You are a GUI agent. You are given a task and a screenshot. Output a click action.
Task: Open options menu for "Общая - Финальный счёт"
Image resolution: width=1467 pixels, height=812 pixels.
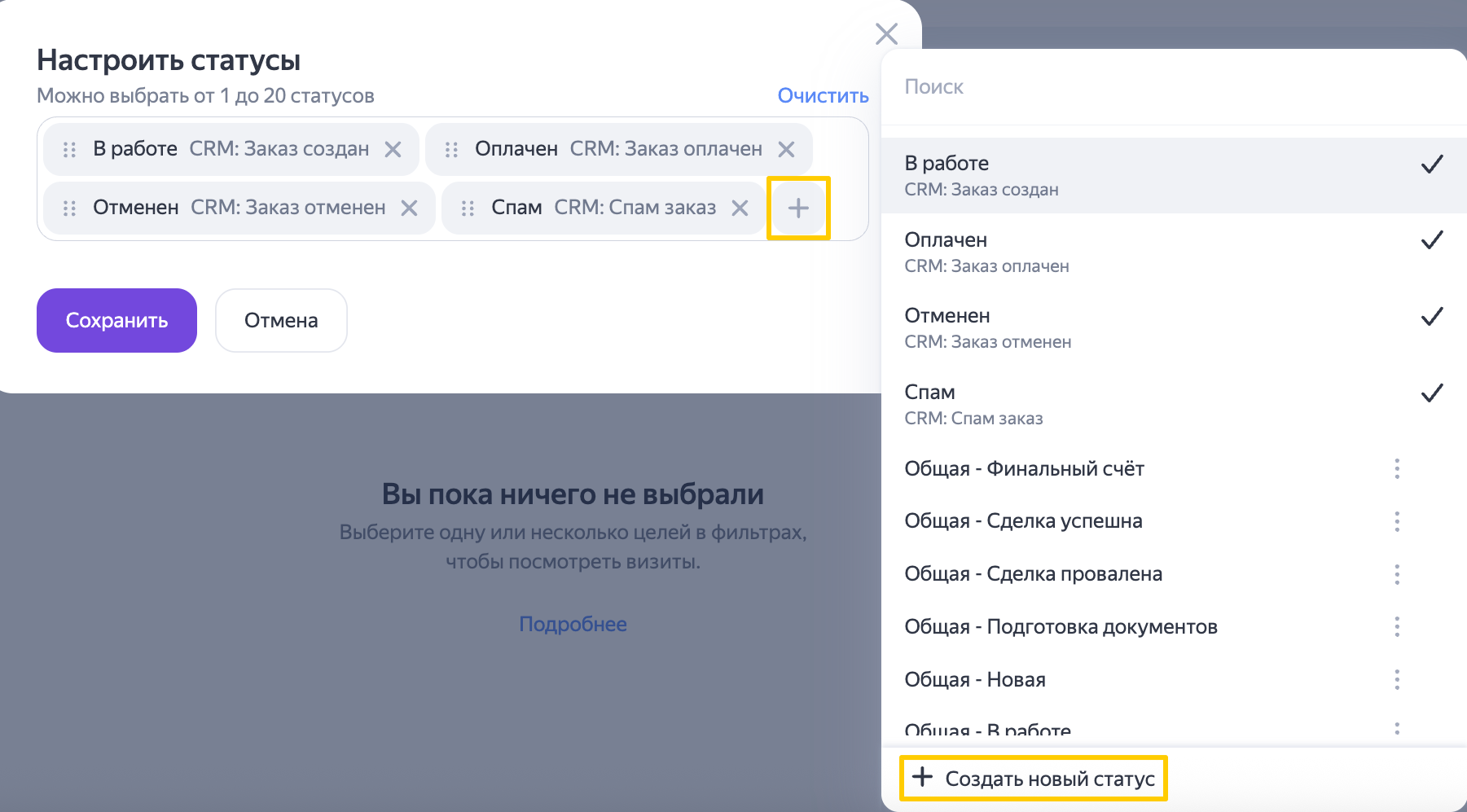coord(1396,468)
